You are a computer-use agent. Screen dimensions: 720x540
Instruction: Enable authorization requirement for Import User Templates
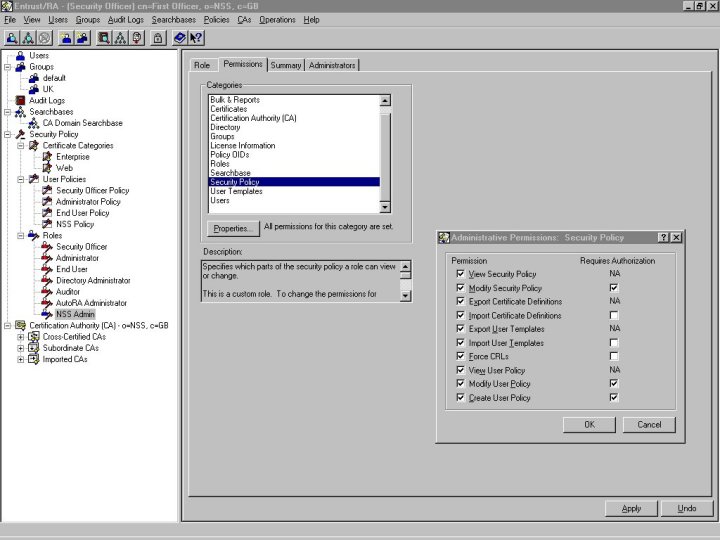[614, 343]
